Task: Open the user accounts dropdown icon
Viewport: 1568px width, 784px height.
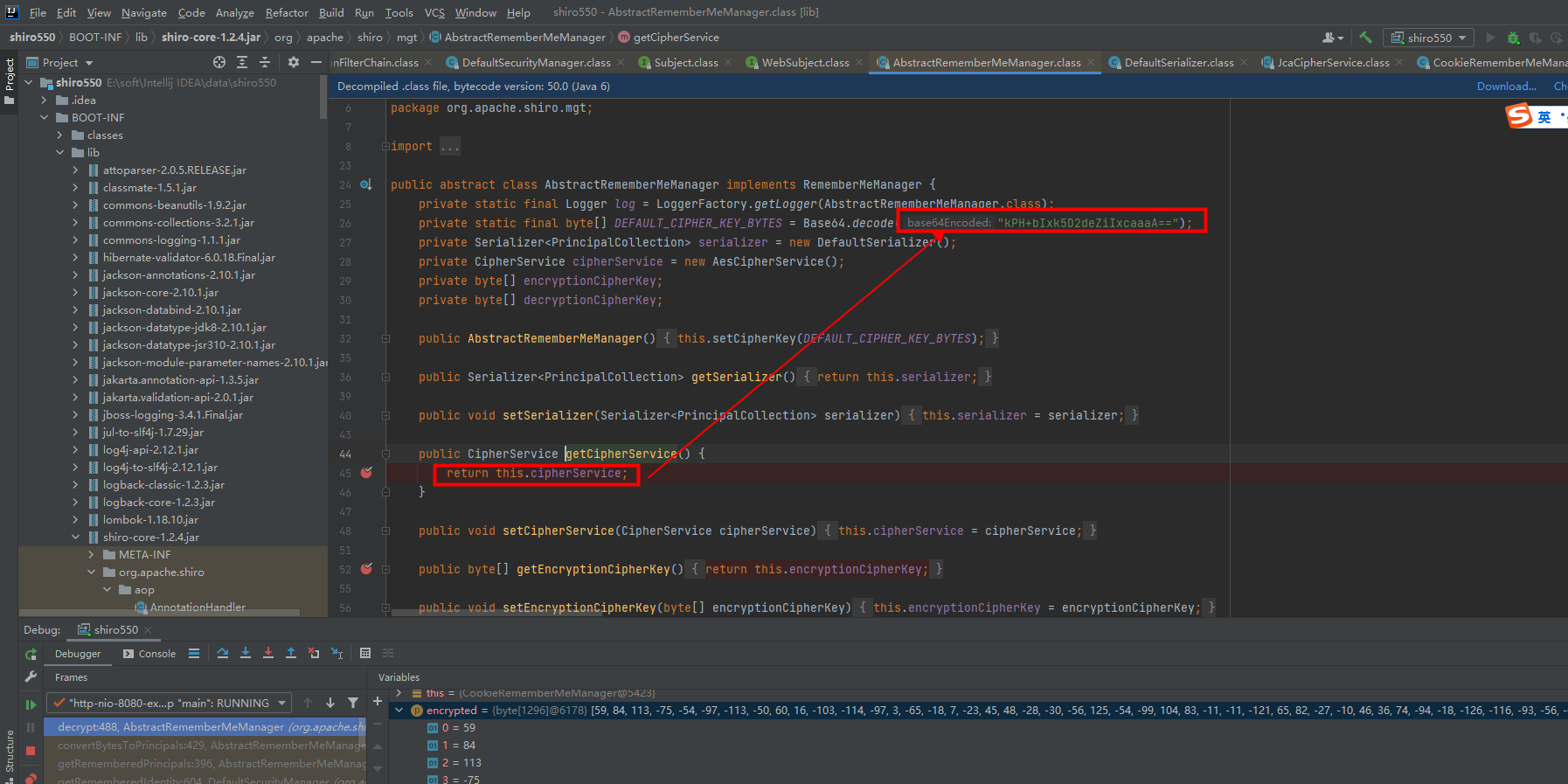Action: click(1333, 38)
